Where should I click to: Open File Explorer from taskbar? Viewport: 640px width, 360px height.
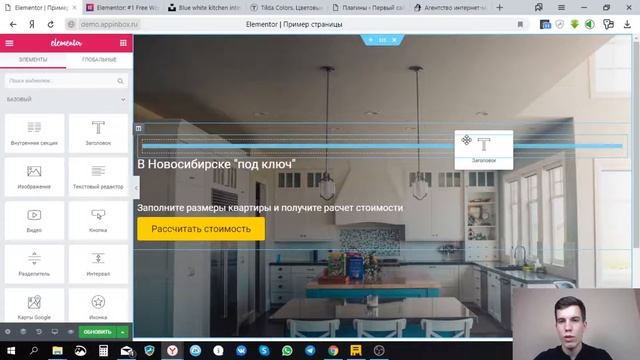[57, 351]
